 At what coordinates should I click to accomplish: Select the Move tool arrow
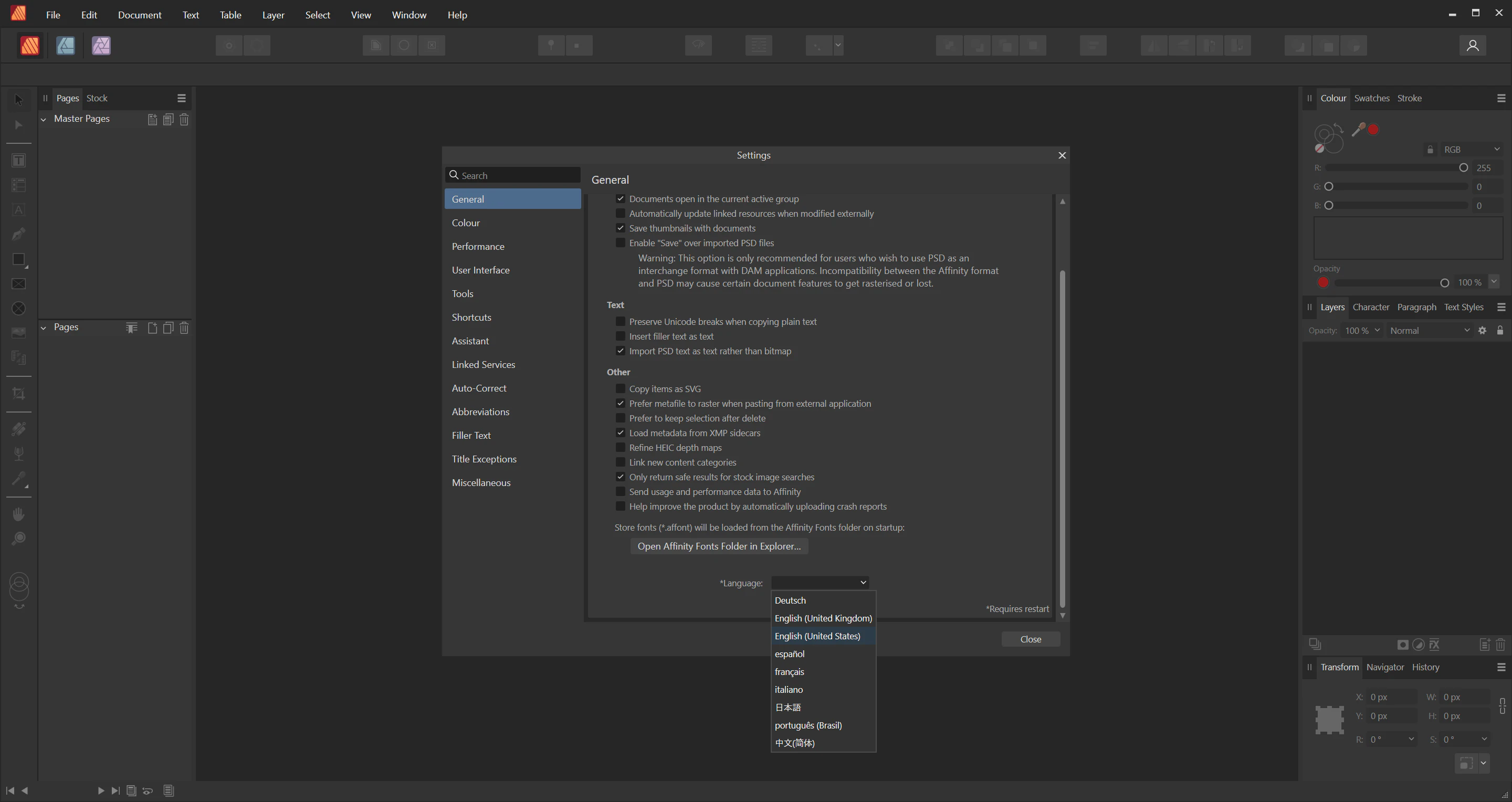point(19,100)
